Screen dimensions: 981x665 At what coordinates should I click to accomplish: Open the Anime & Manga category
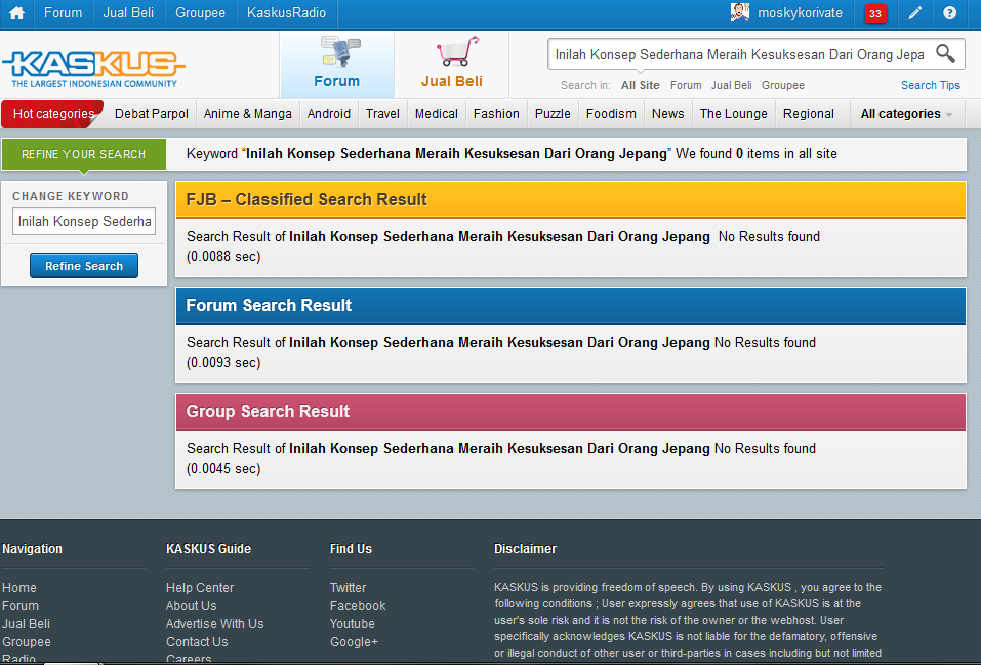pos(248,114)
